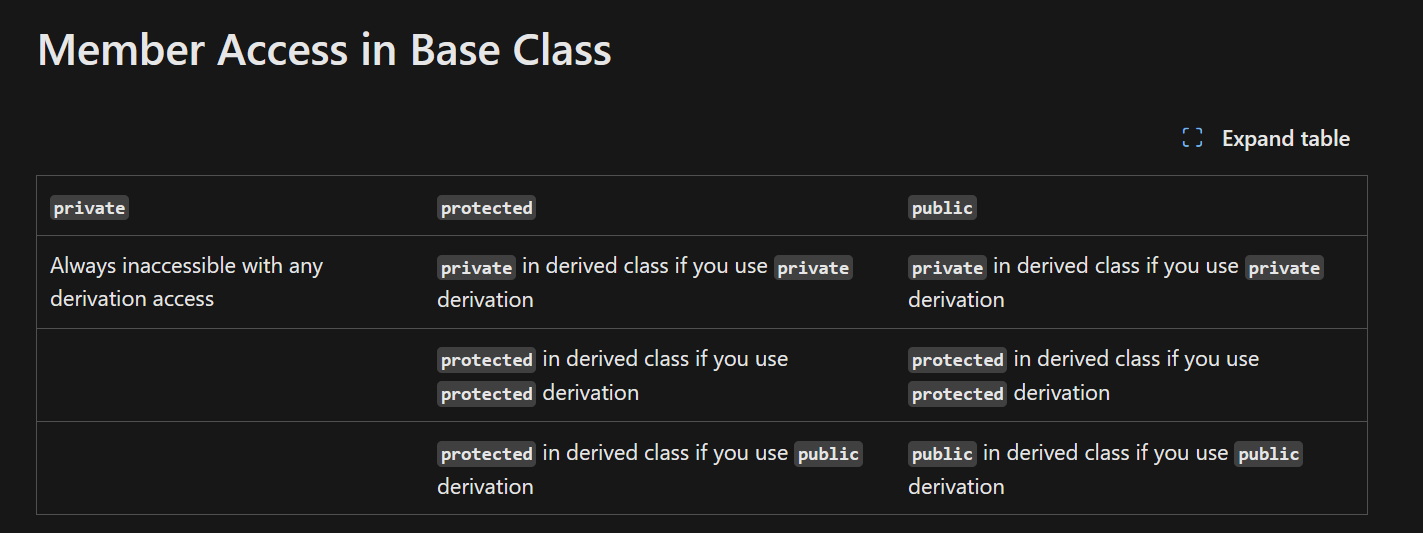Click protected code starting protected column's second row
The width and height of the screenshot is (1423, 533).
[486, 360]
